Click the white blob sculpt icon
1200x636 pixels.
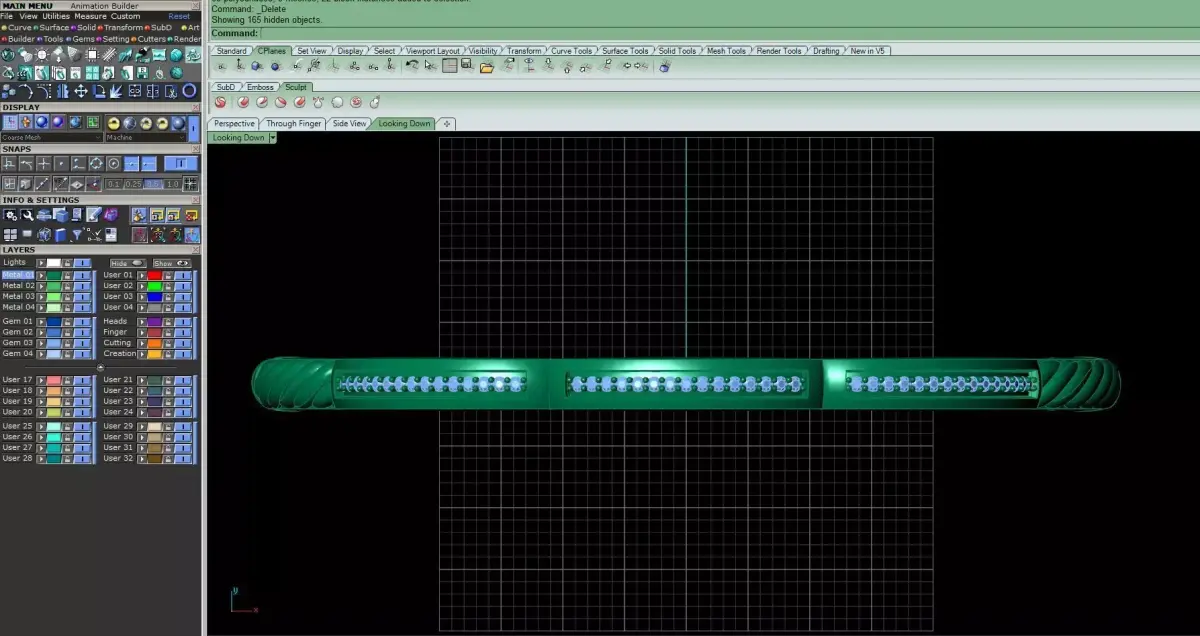pos(337,102)
